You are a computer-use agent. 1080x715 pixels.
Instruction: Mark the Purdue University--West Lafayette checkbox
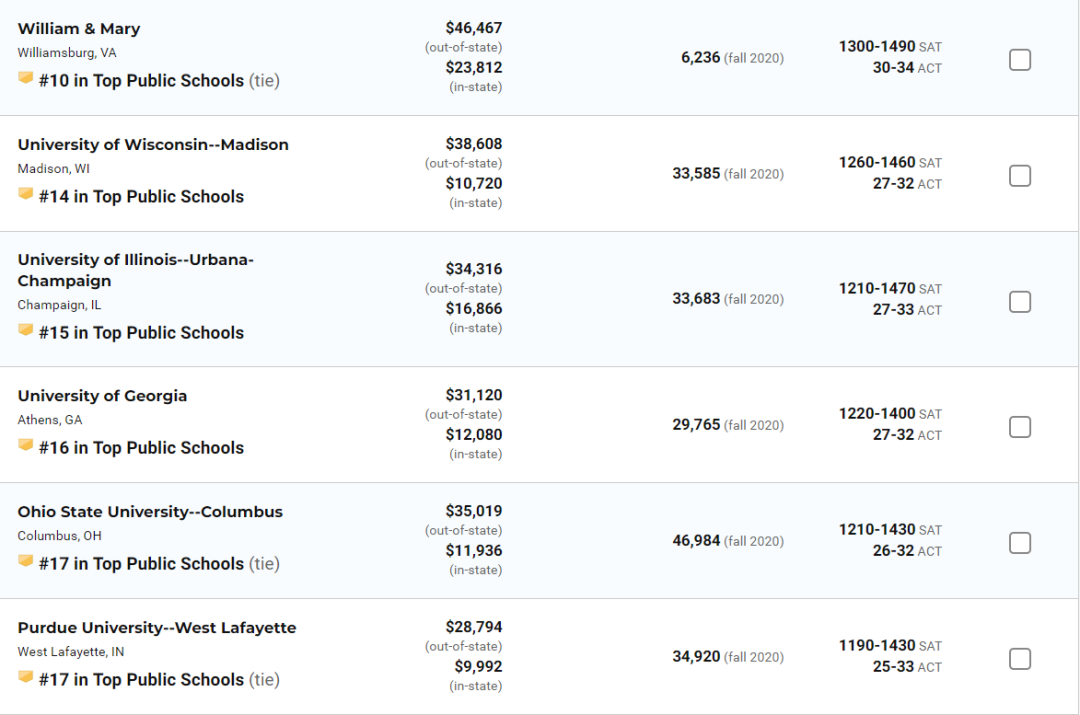(1019, 659)
